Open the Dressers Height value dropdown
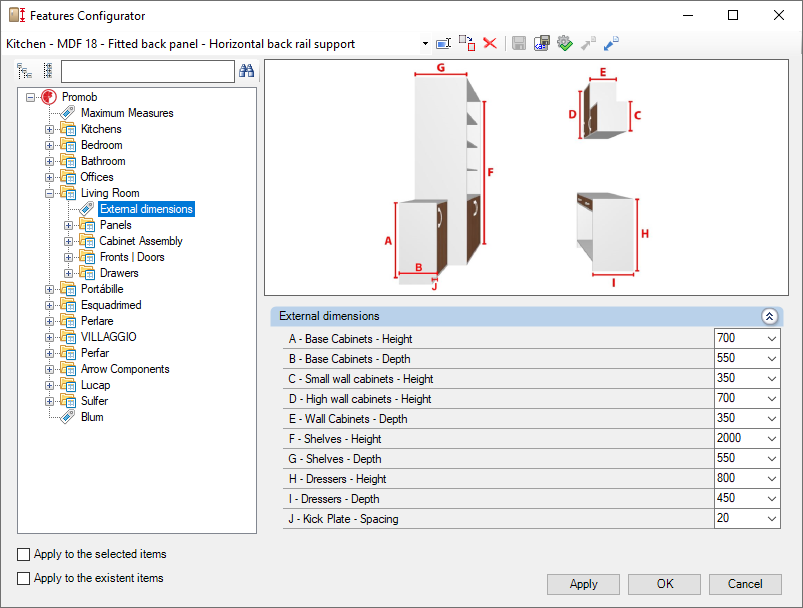 coord(772,478)
